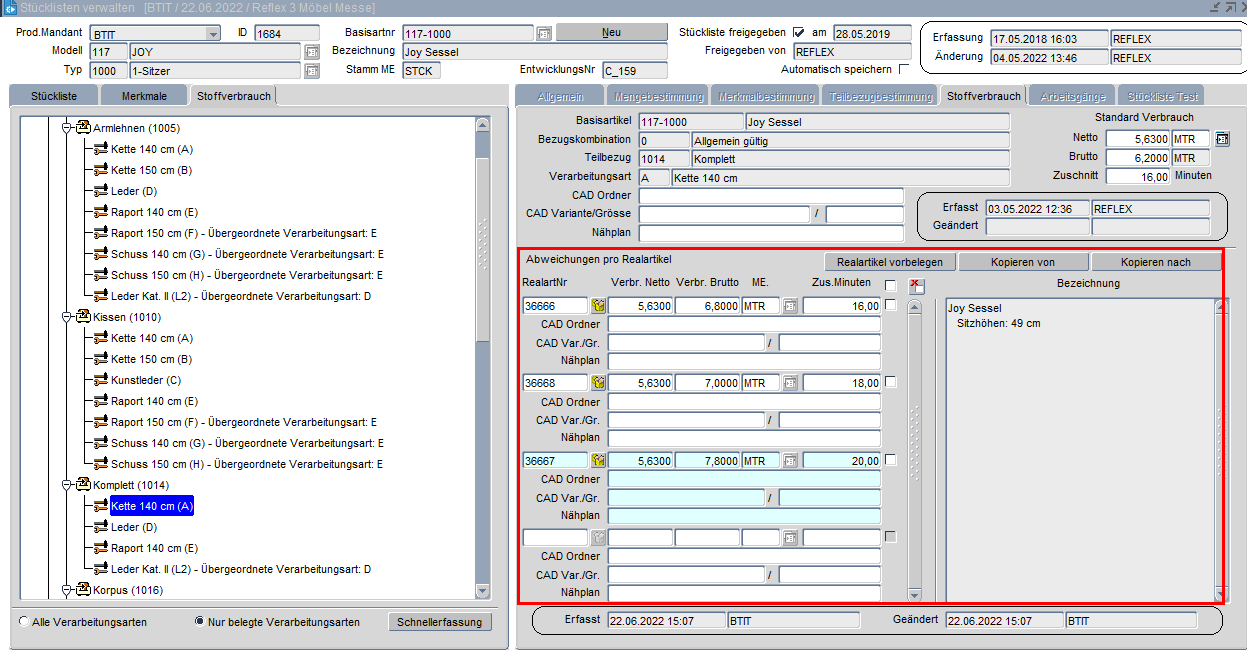
Task: Click package icon beside Realartikel 36668
Action: click(599, 383)
